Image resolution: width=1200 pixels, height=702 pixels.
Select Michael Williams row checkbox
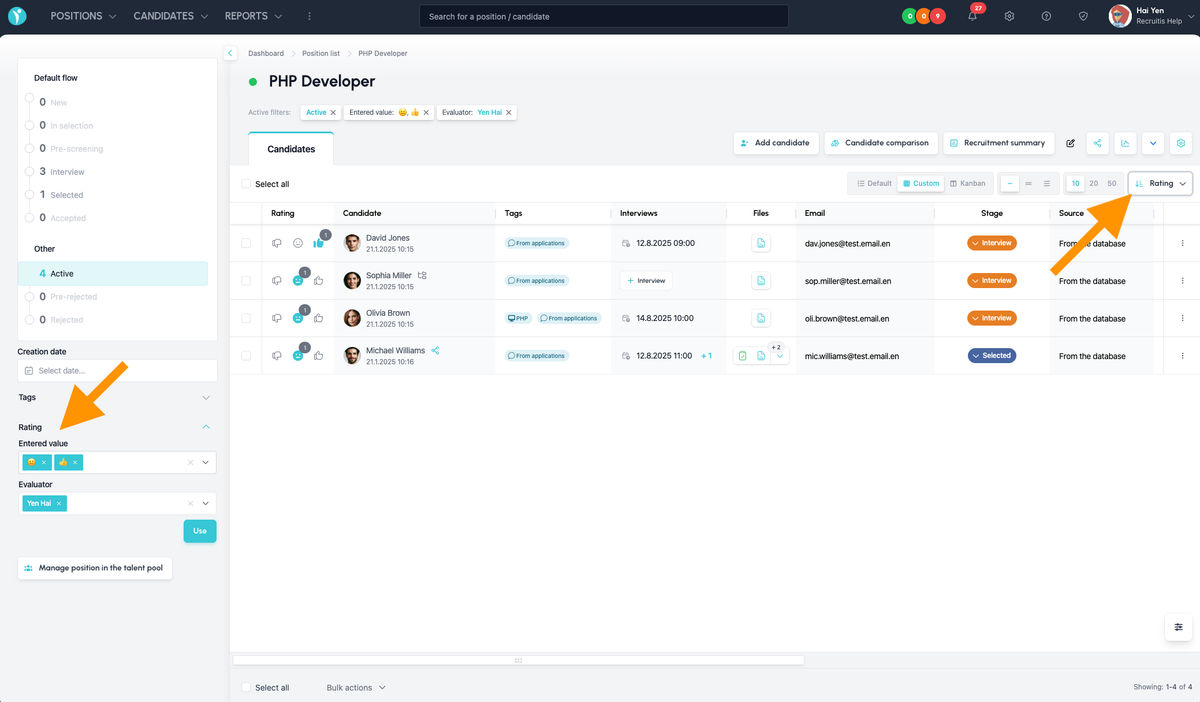[246, 356]
